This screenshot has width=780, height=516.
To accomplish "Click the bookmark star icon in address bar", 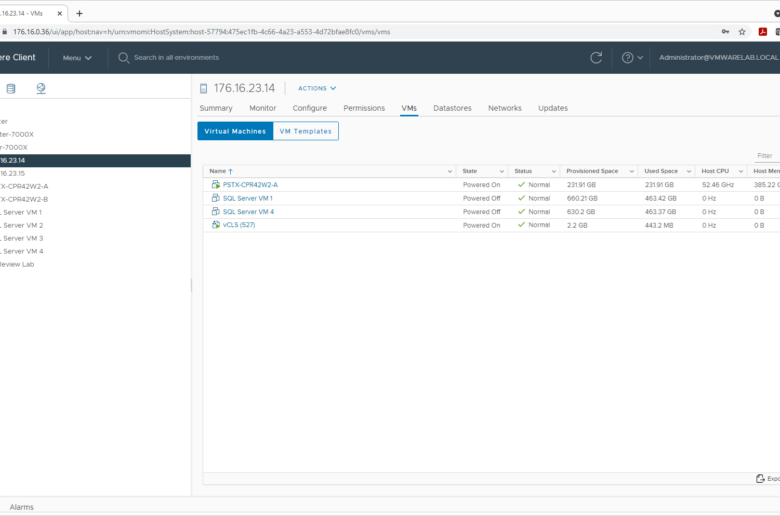I will coord(742,32).
